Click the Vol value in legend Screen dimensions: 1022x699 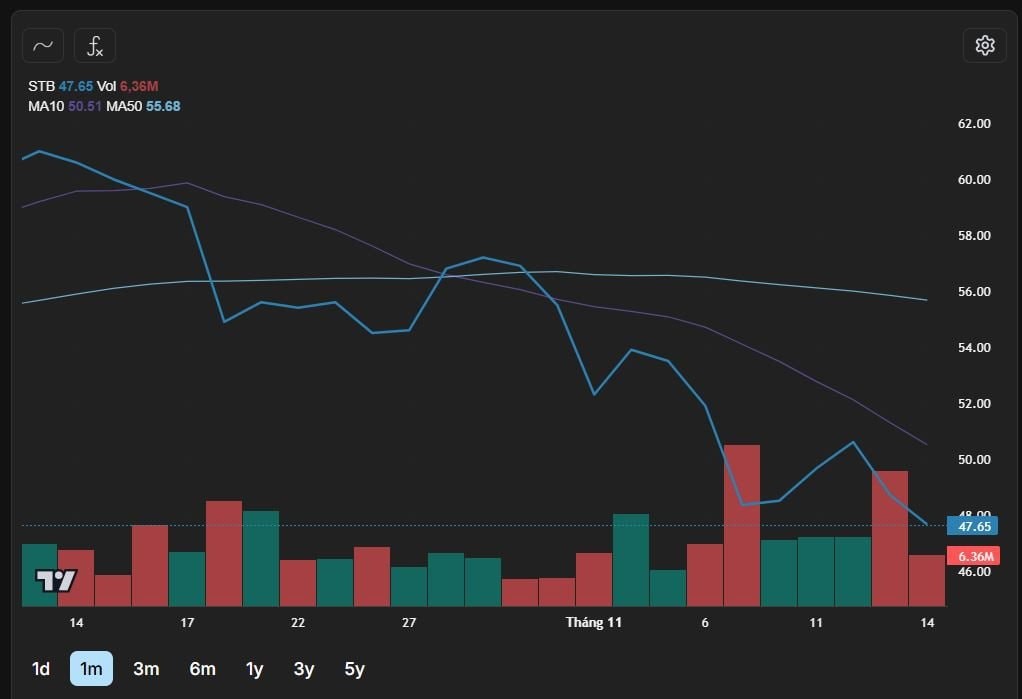pos(139,87)
